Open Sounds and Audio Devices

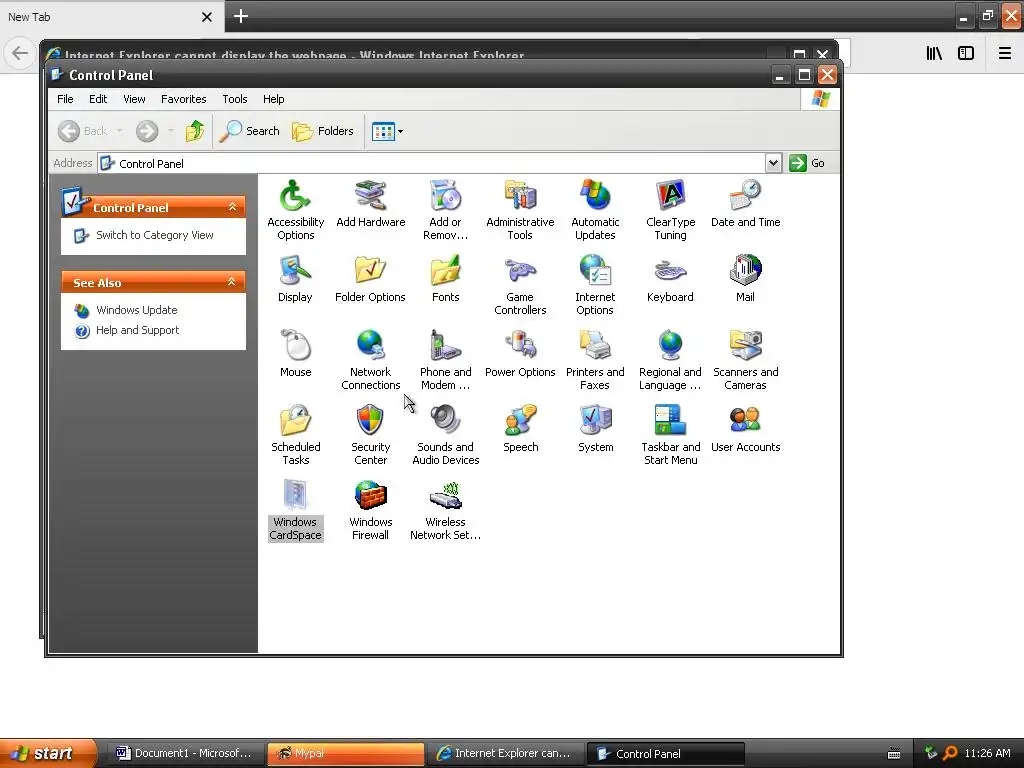click(445, 436)
